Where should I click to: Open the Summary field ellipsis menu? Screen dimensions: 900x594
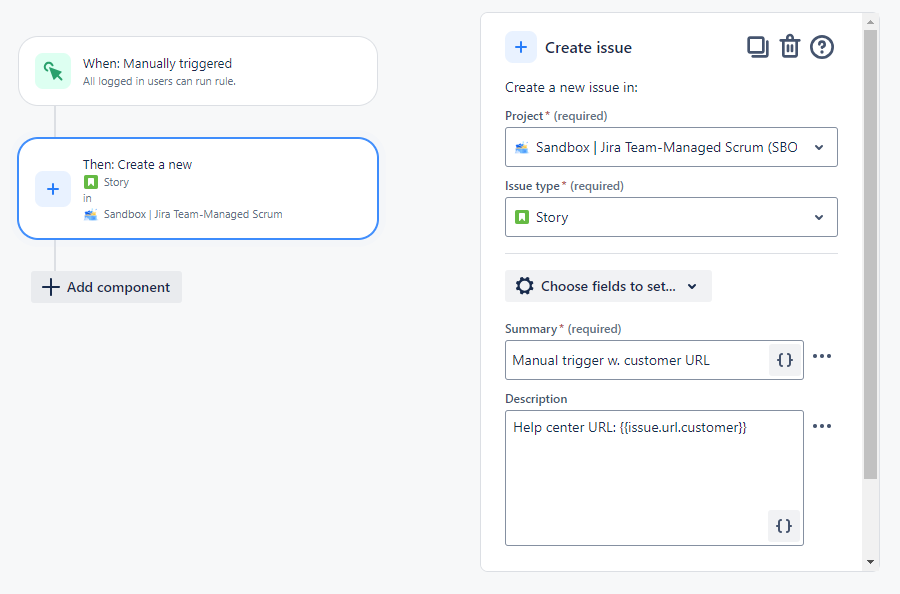point(822,356)
